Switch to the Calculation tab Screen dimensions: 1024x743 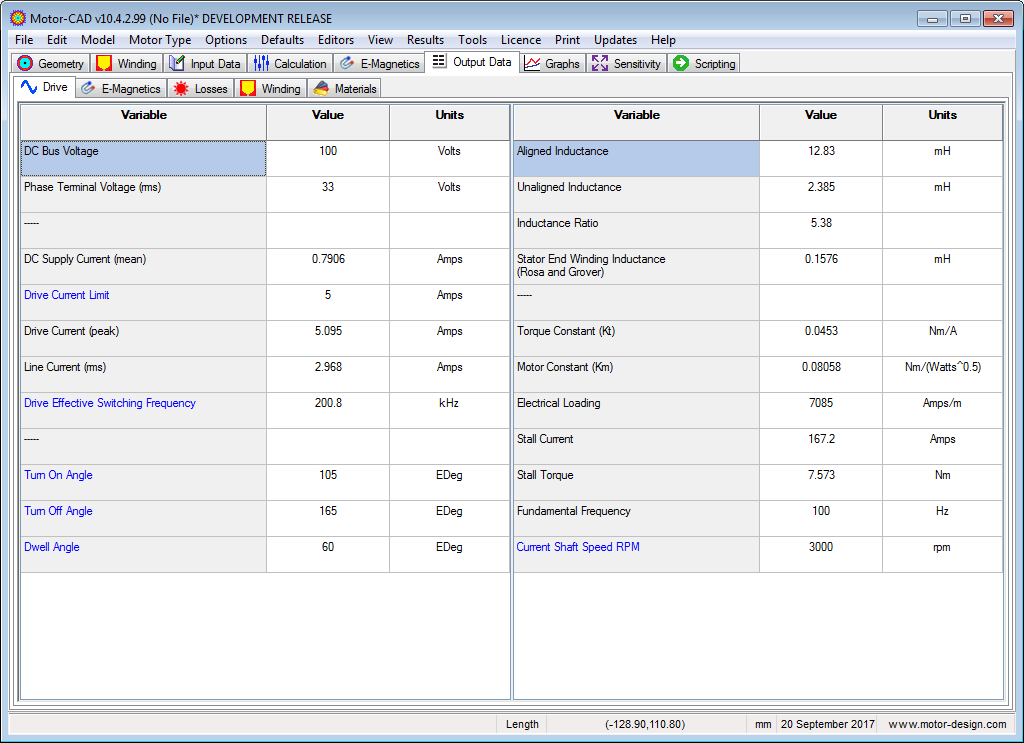click(290, 63)
